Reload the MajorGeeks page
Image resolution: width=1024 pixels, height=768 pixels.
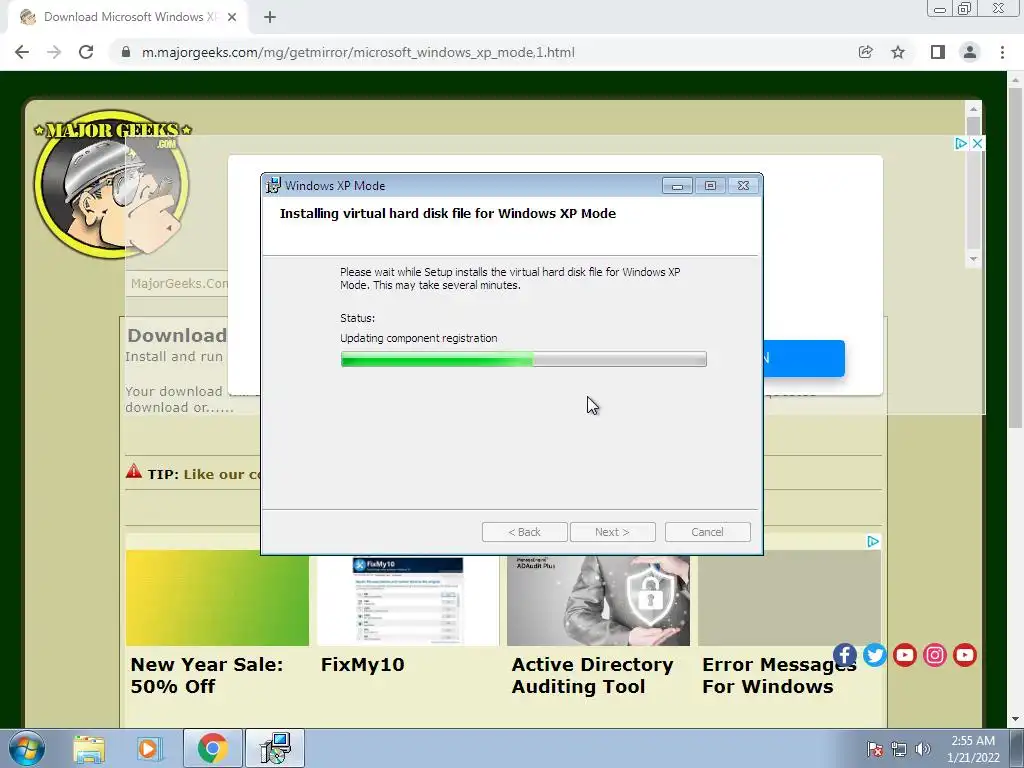[x=86, y=52]
